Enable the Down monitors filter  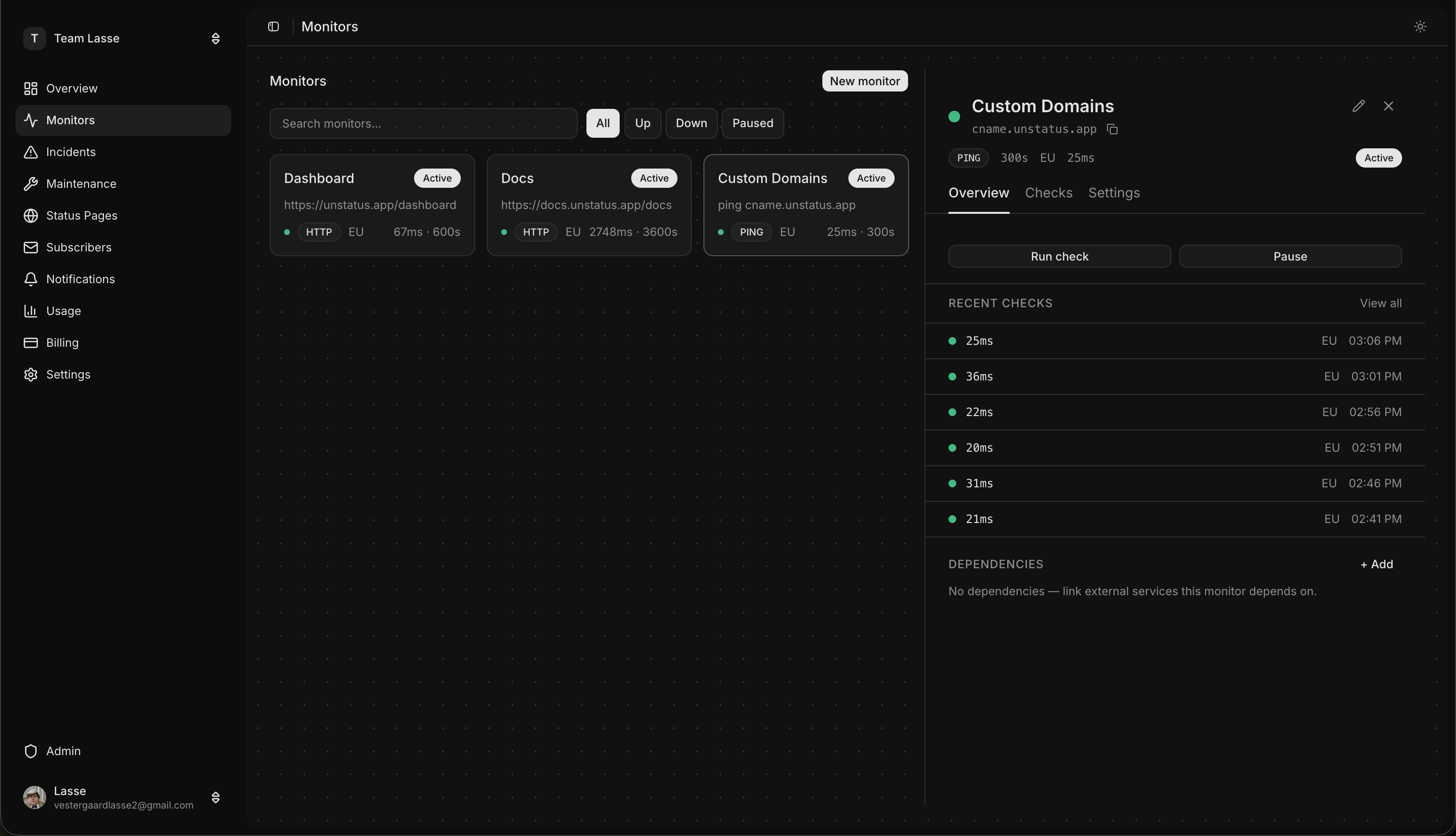[691, 123]
